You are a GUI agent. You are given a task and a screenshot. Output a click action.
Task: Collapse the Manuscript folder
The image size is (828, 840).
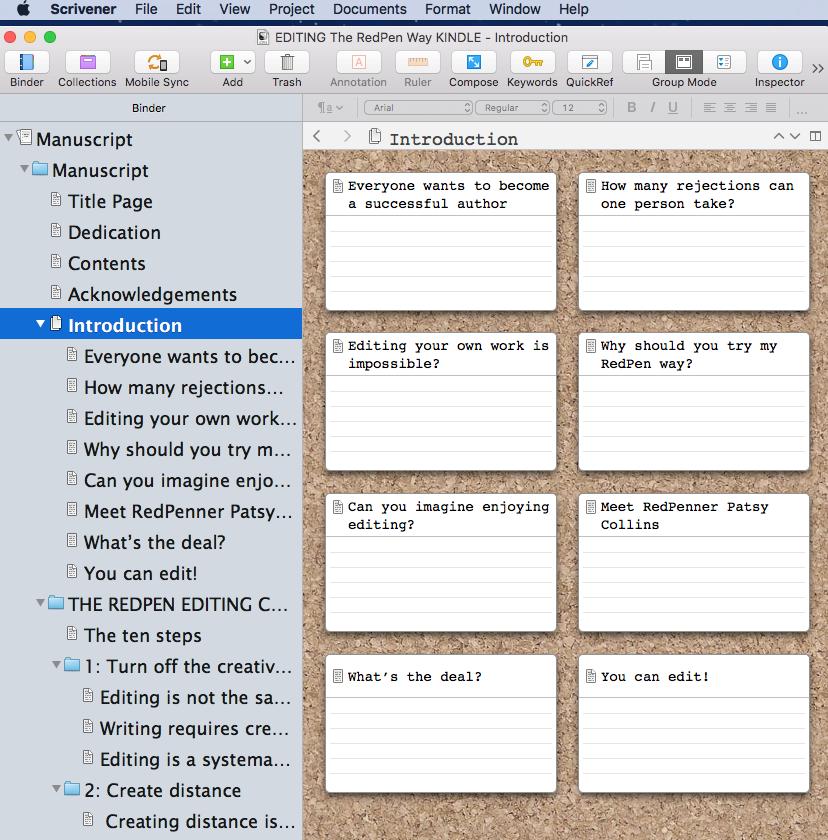coord(24,169)
